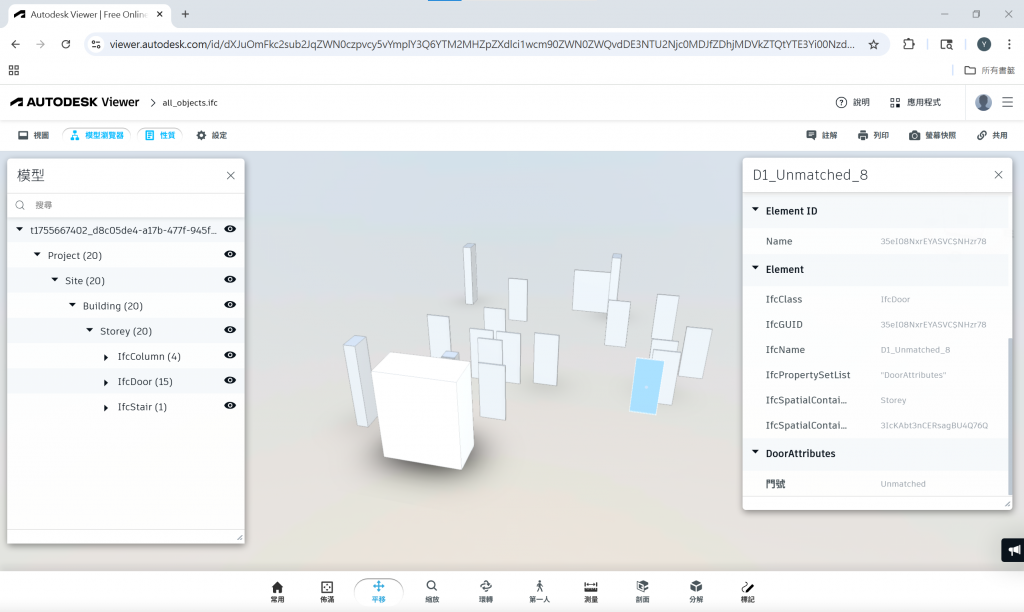Open the Comments (註解) panel
This screenshot has width=1024, height=612.
coord(822,135)
